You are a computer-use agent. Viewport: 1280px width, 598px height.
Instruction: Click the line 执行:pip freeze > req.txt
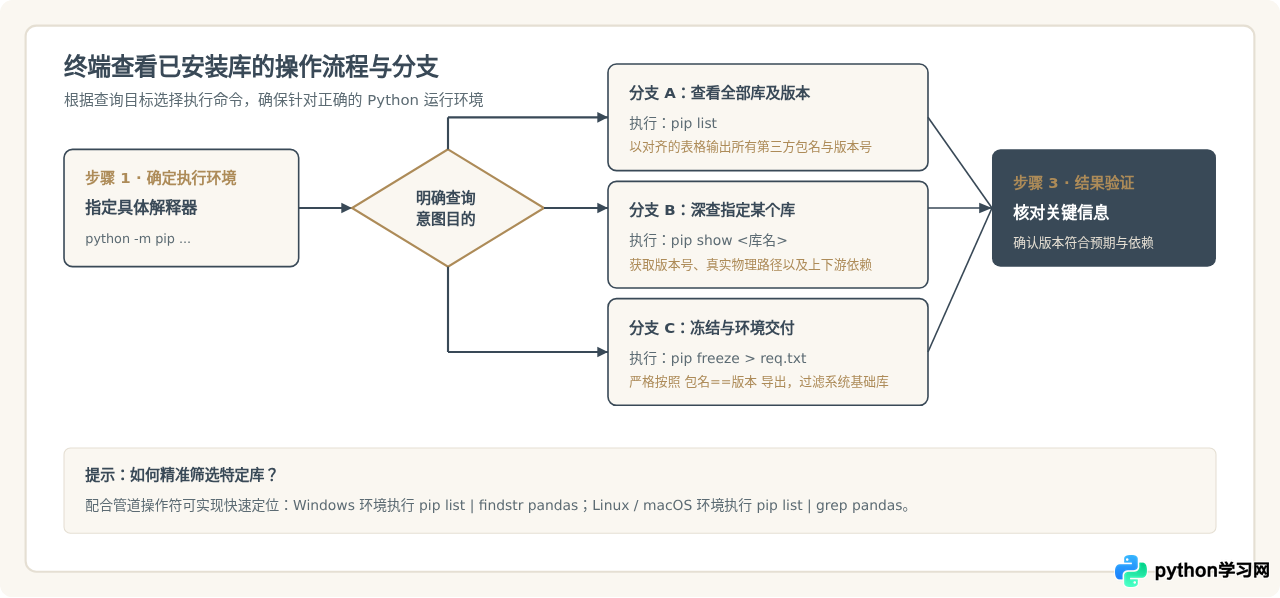pos(717,358)
